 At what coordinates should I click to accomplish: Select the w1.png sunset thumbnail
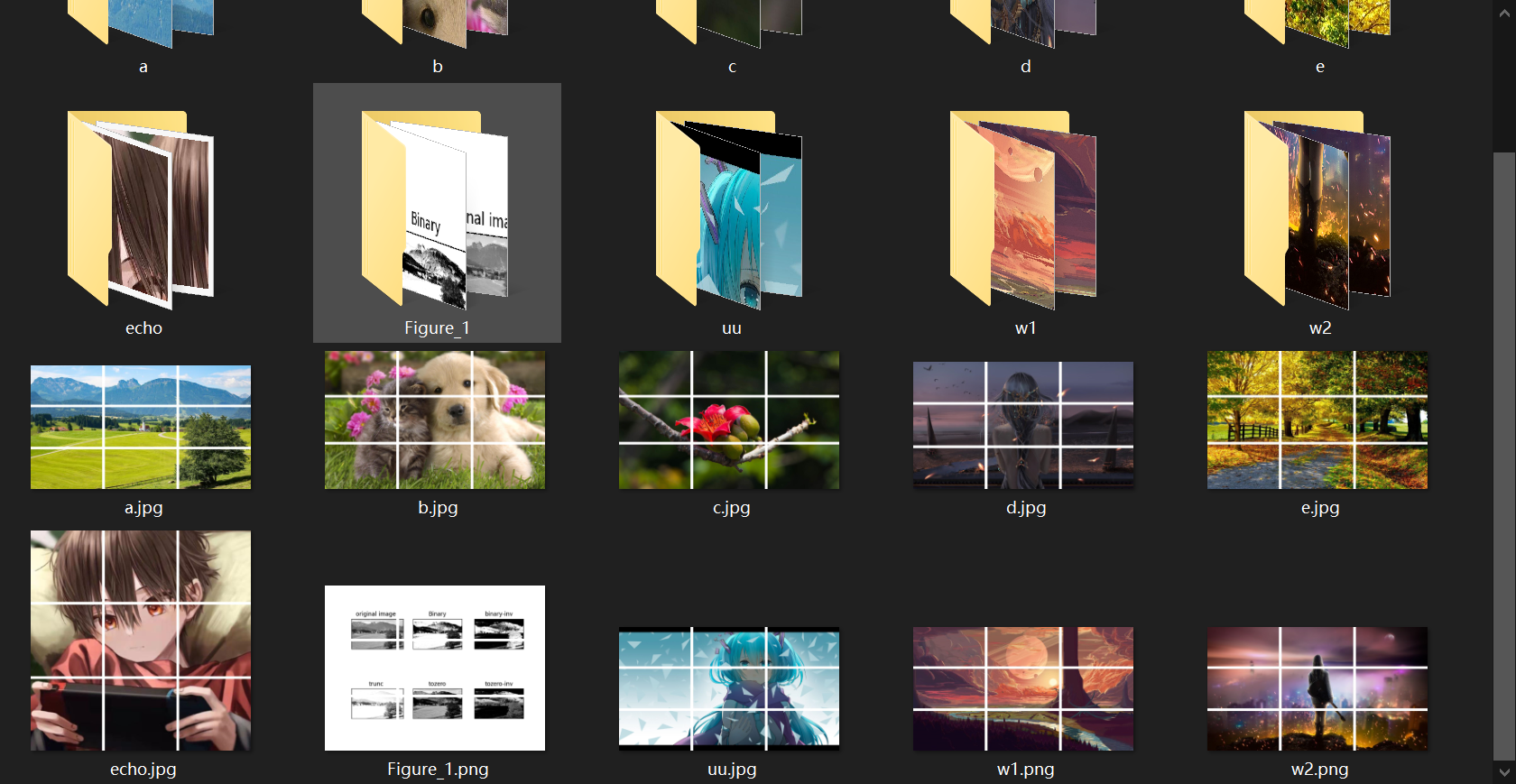pyautogui.click(x=1023, y=688)
